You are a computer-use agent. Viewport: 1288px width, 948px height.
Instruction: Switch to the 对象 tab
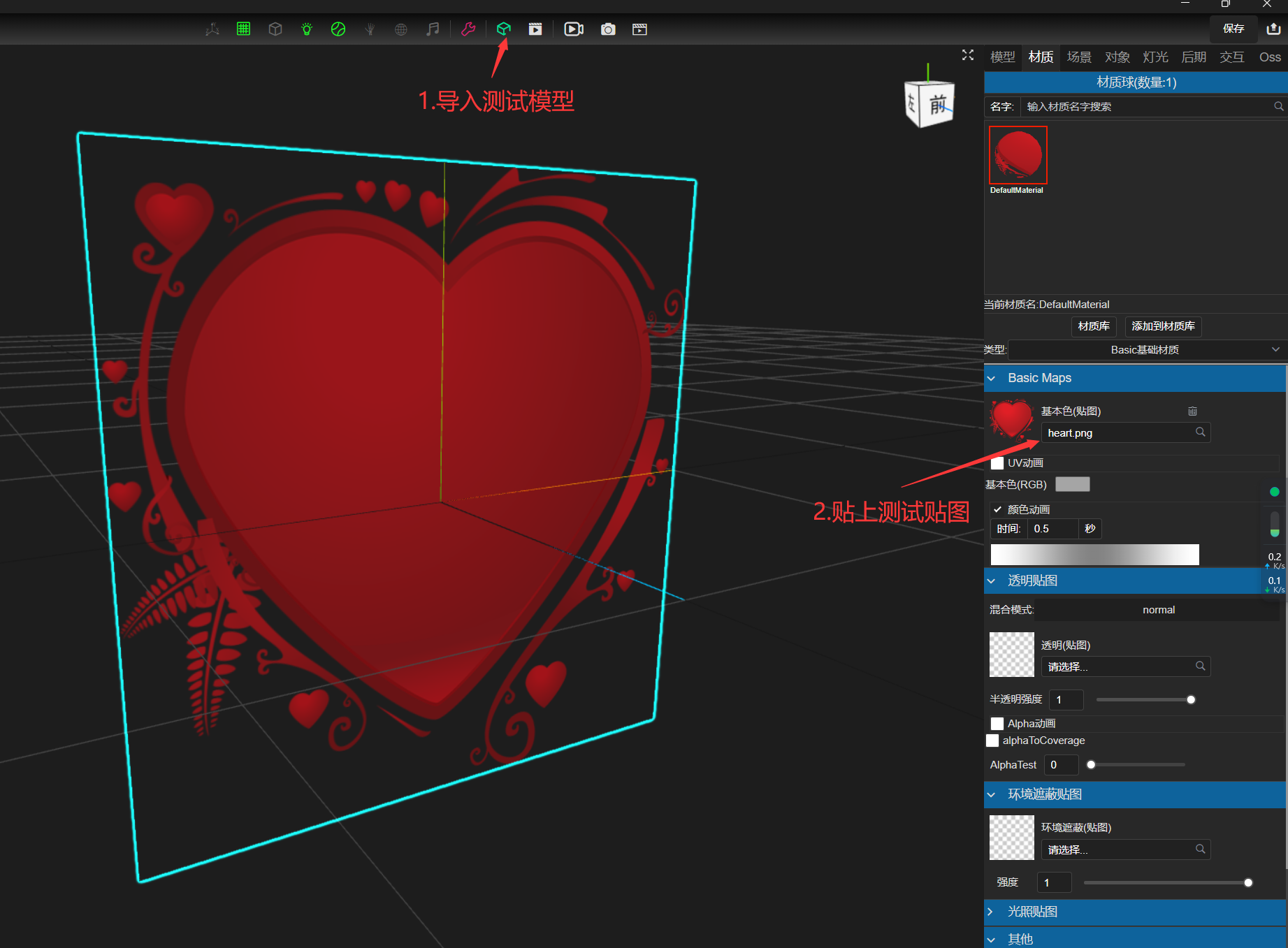(1117, 57)
